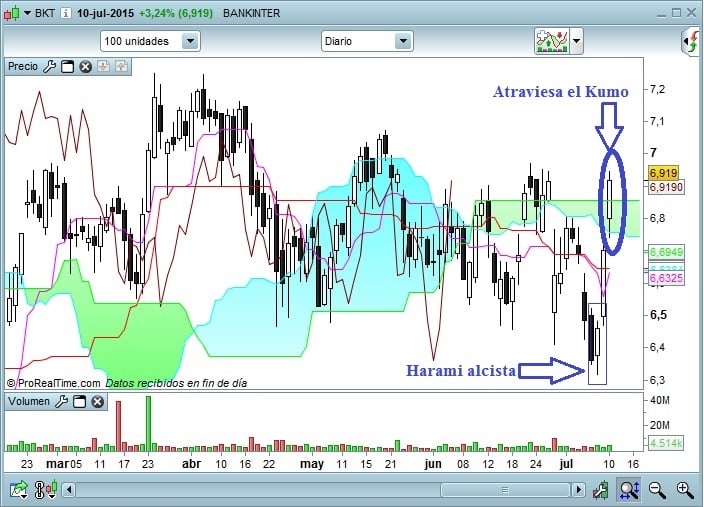Screen dimensions: 704x507
Task: Maximize the Precio panel window icon
Action: tap(67, 66)
